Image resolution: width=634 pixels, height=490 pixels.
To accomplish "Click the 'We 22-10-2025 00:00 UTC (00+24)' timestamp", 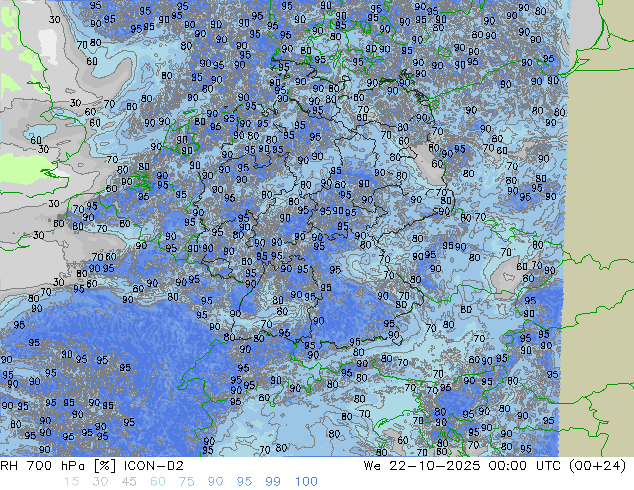I will point(495,466).
